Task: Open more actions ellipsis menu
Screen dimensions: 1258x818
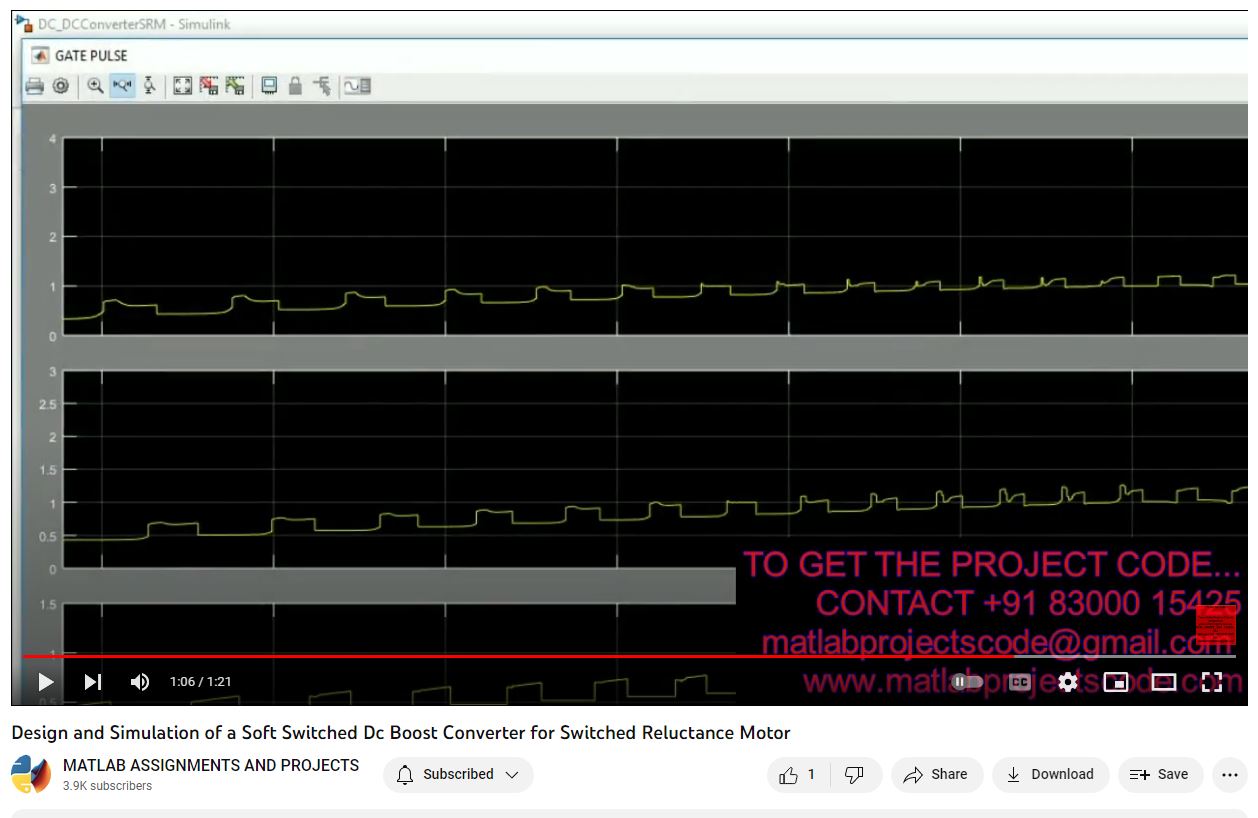Action: tap(1229, 774)
